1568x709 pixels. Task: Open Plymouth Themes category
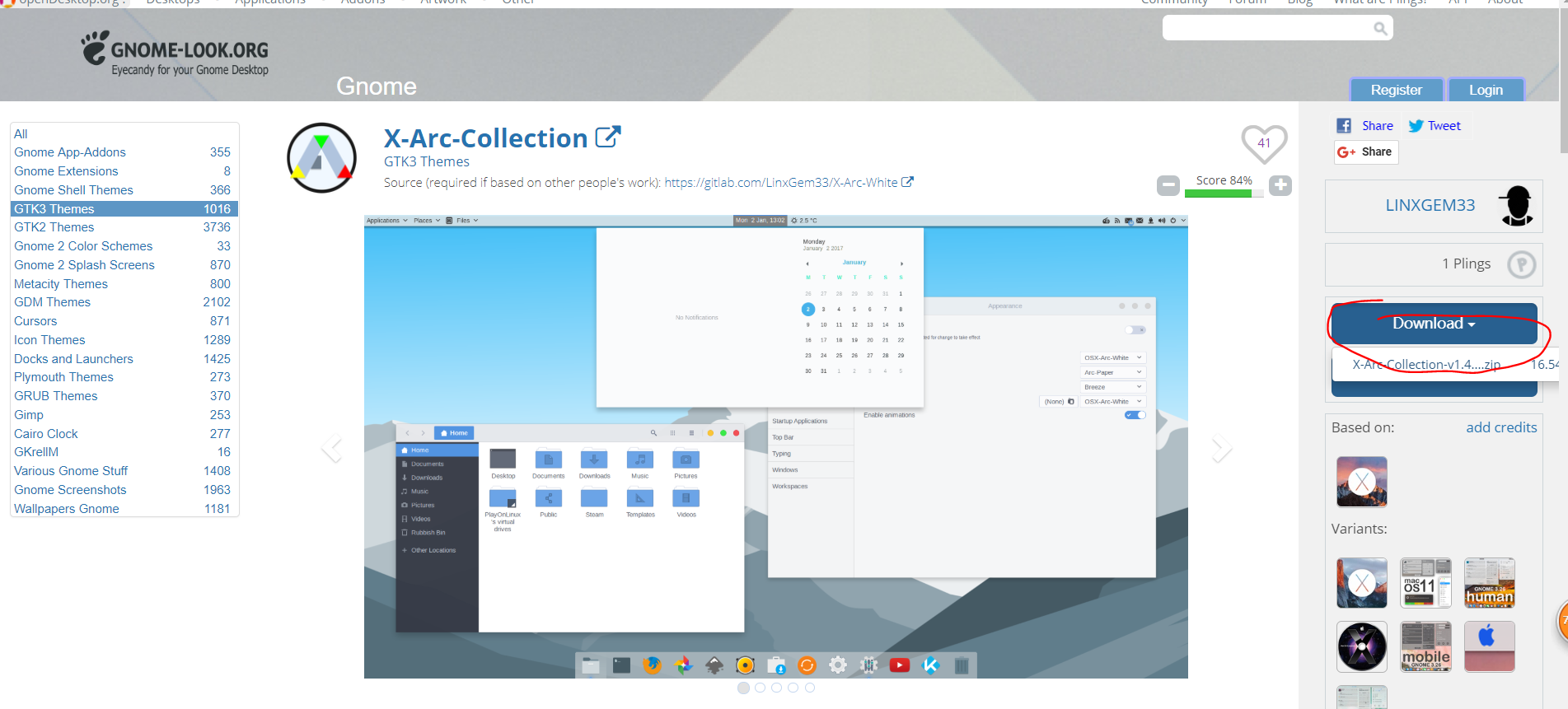tap(63, 377)
